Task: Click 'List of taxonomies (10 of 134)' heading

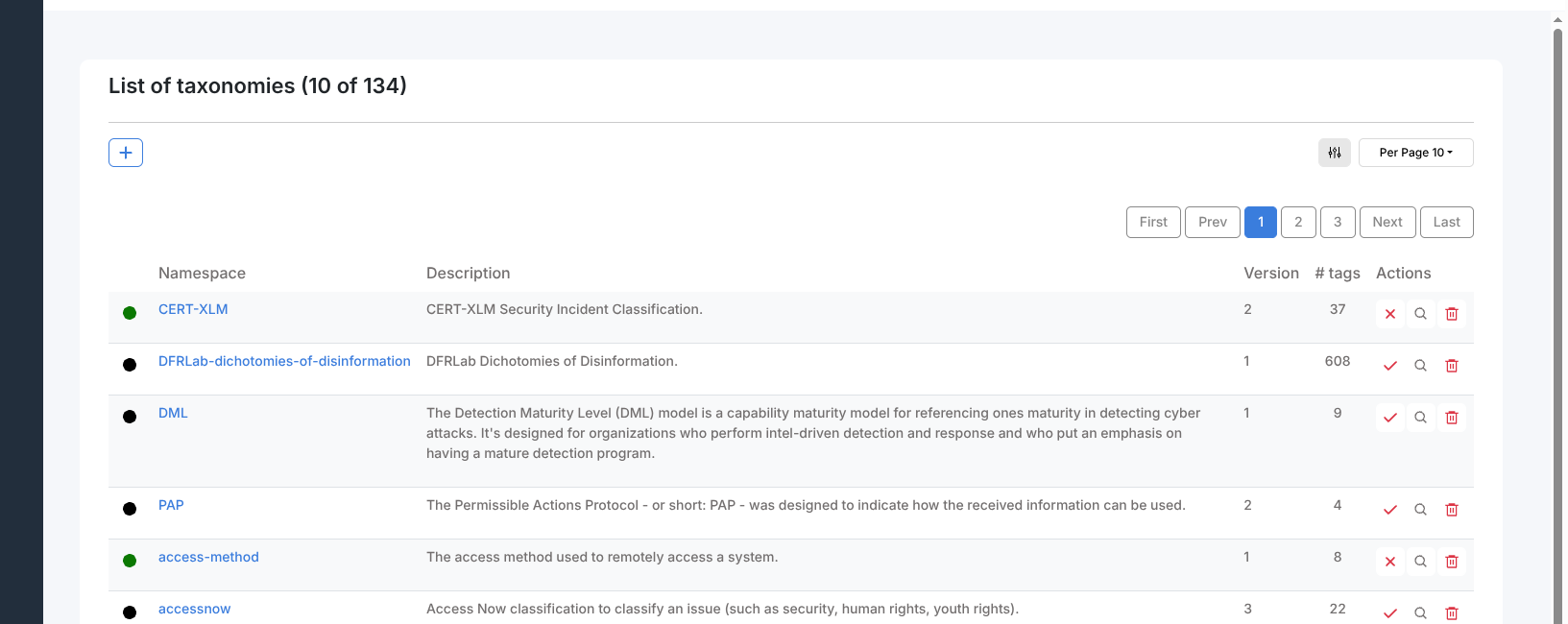Action: pyautogui.click(x=257, y=85)
